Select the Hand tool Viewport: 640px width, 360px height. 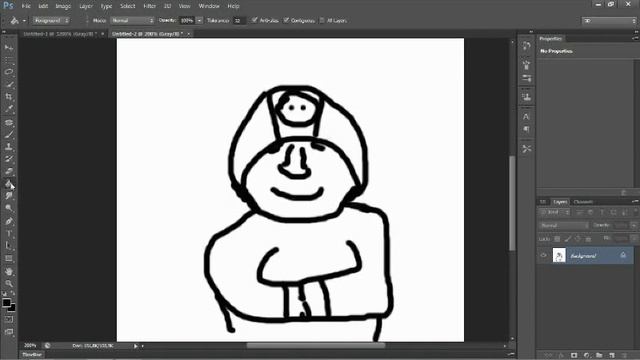pyautogui.click(x=9, y=271)
